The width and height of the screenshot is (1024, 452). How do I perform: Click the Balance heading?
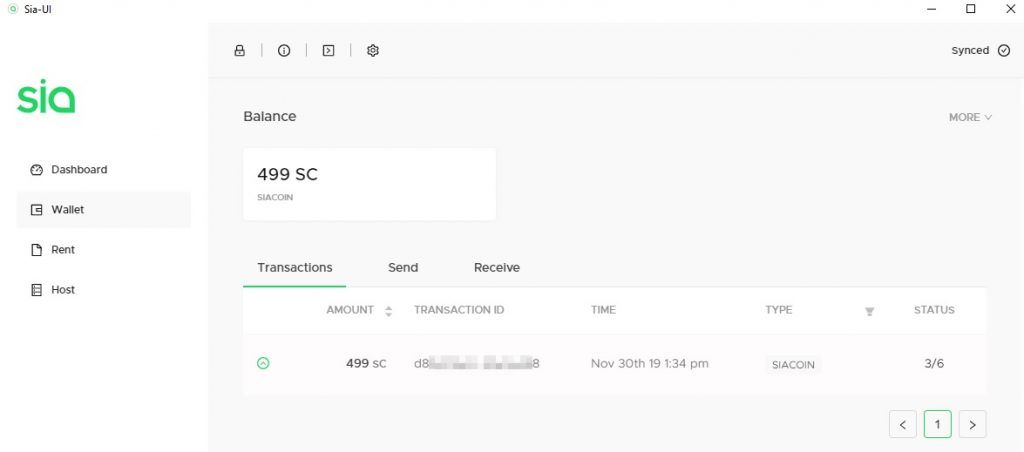[x=270, y=116]
